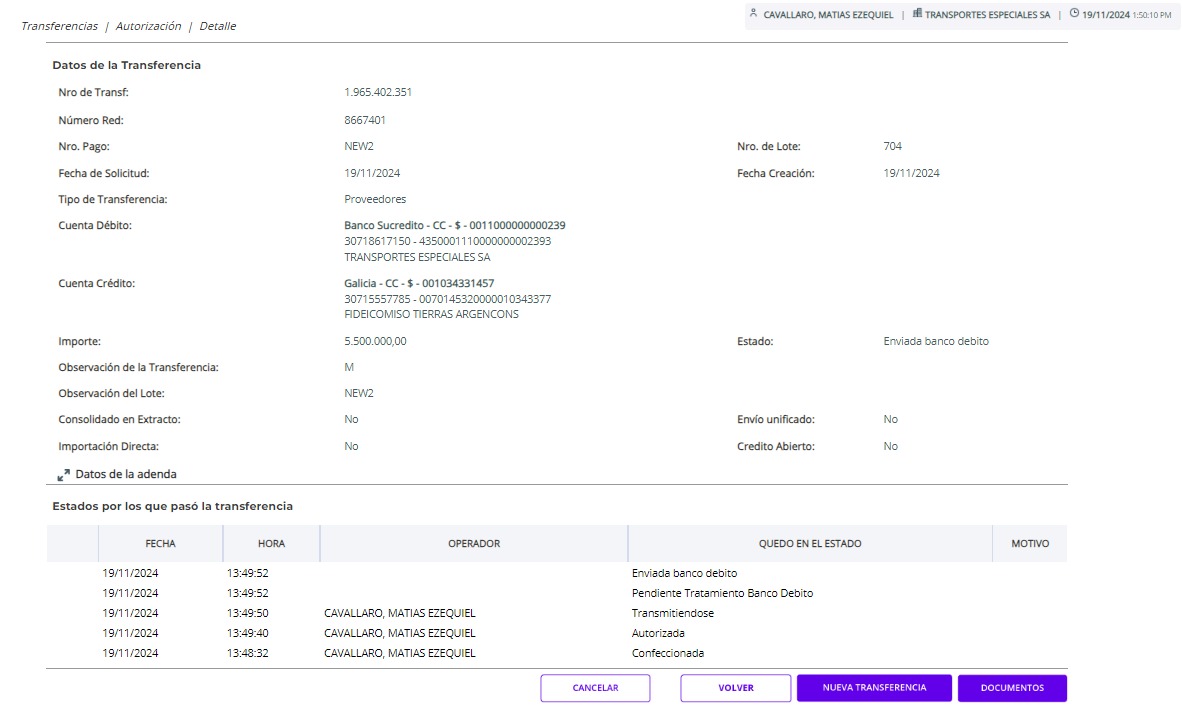Image resolution: width=1182 pixels, height=706 pixels.
Task: Click CAVALLARO, MATIAS EZEQUIEL in top bar
Action: (828, 14)
